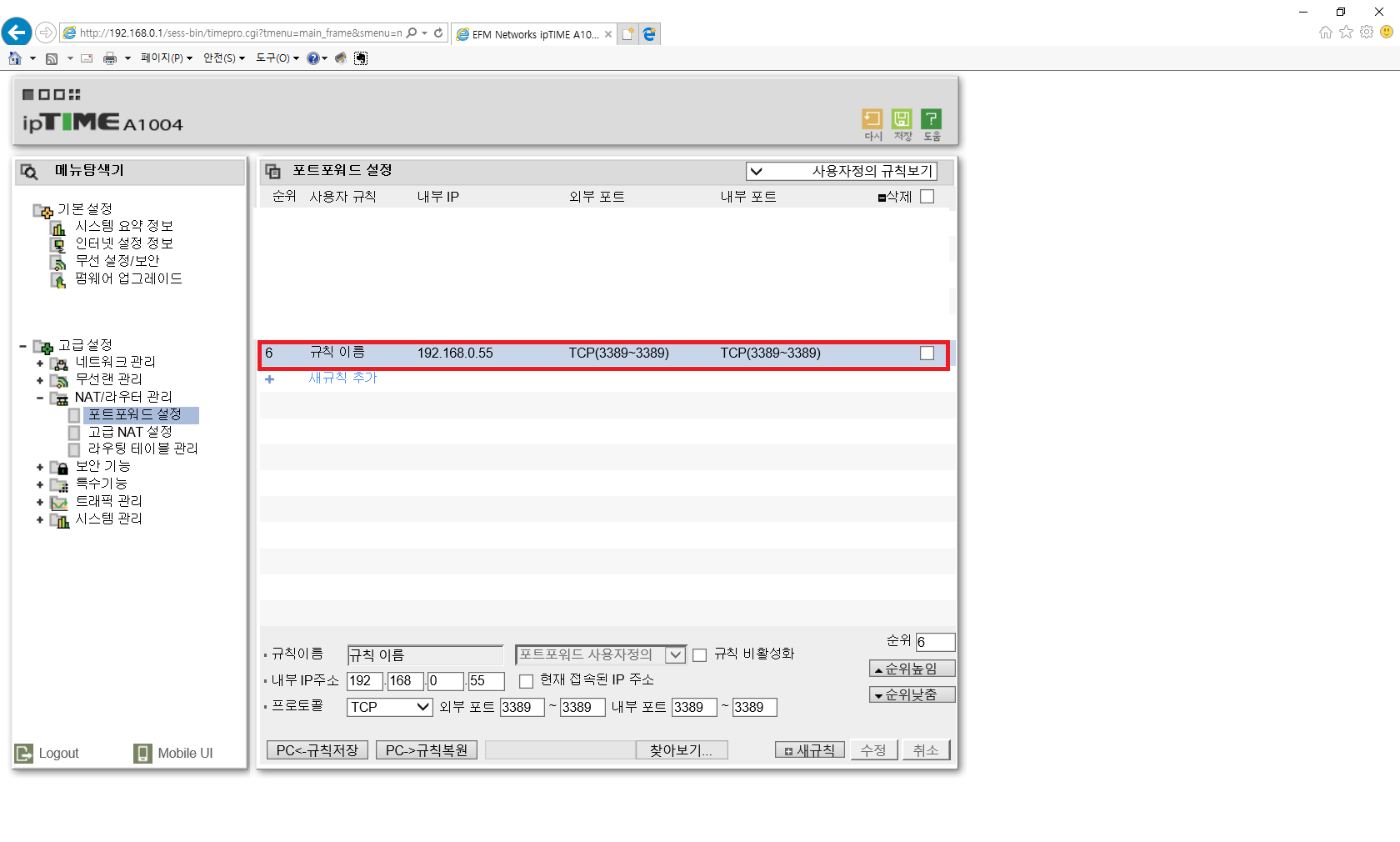Click the Mobile UI phone icon
This screenshot has height=842, width=1400.
click(x=143, y=753)
